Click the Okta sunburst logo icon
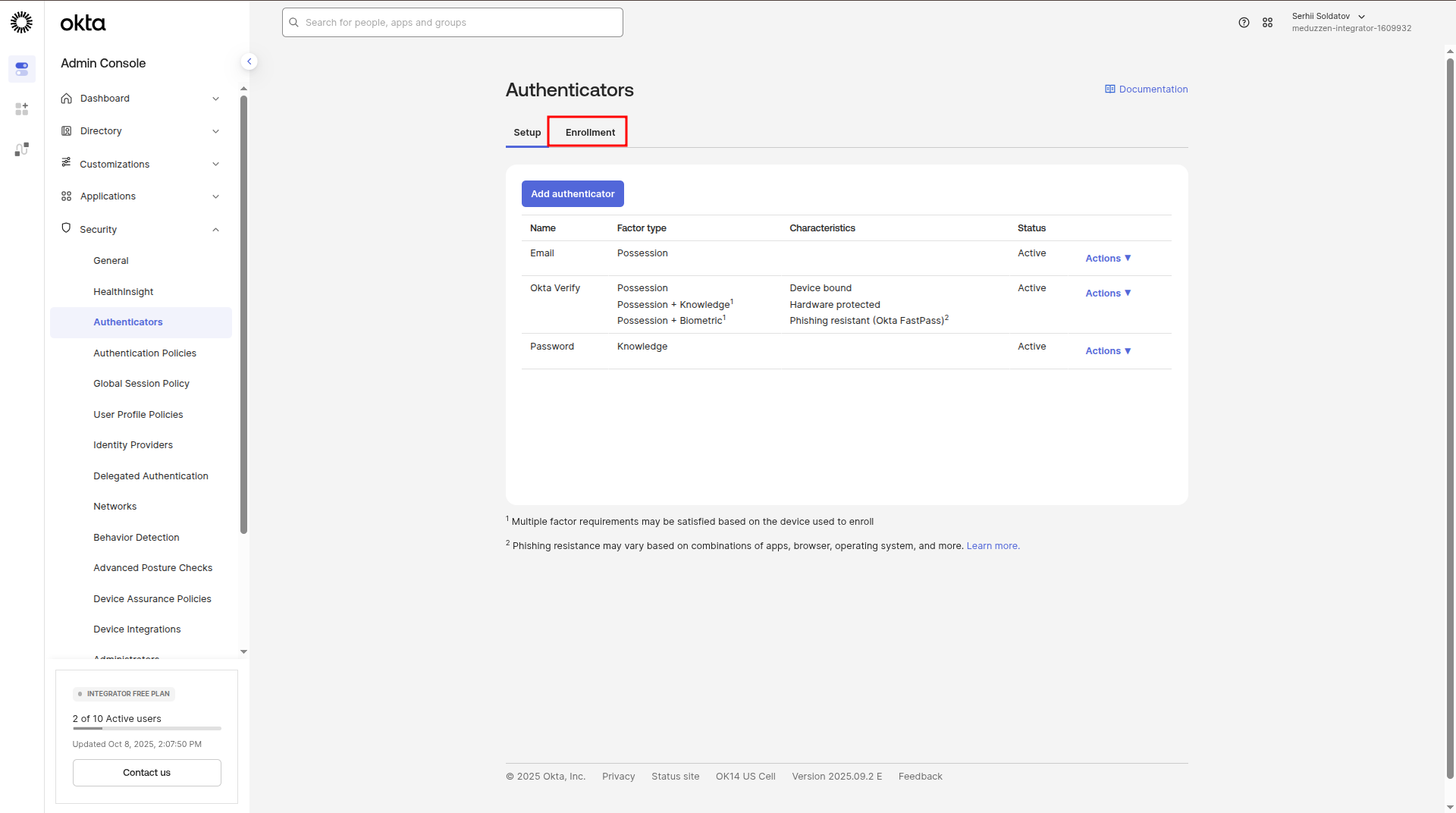The width and height of the screenshot is (1456, 813). (21, 22)
